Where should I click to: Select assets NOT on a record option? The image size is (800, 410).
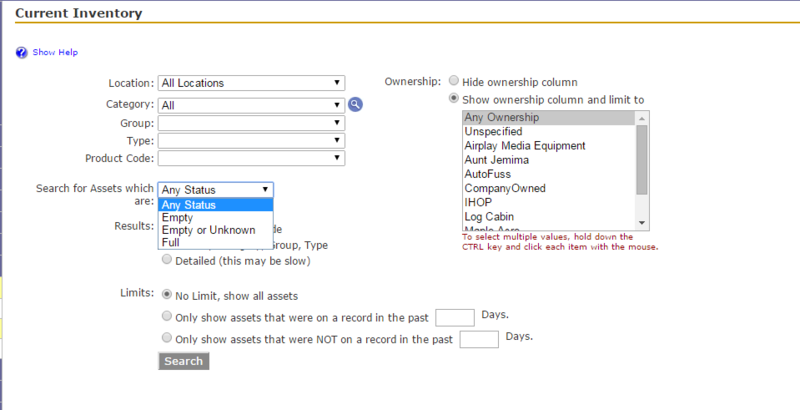[x=167, y=338]
